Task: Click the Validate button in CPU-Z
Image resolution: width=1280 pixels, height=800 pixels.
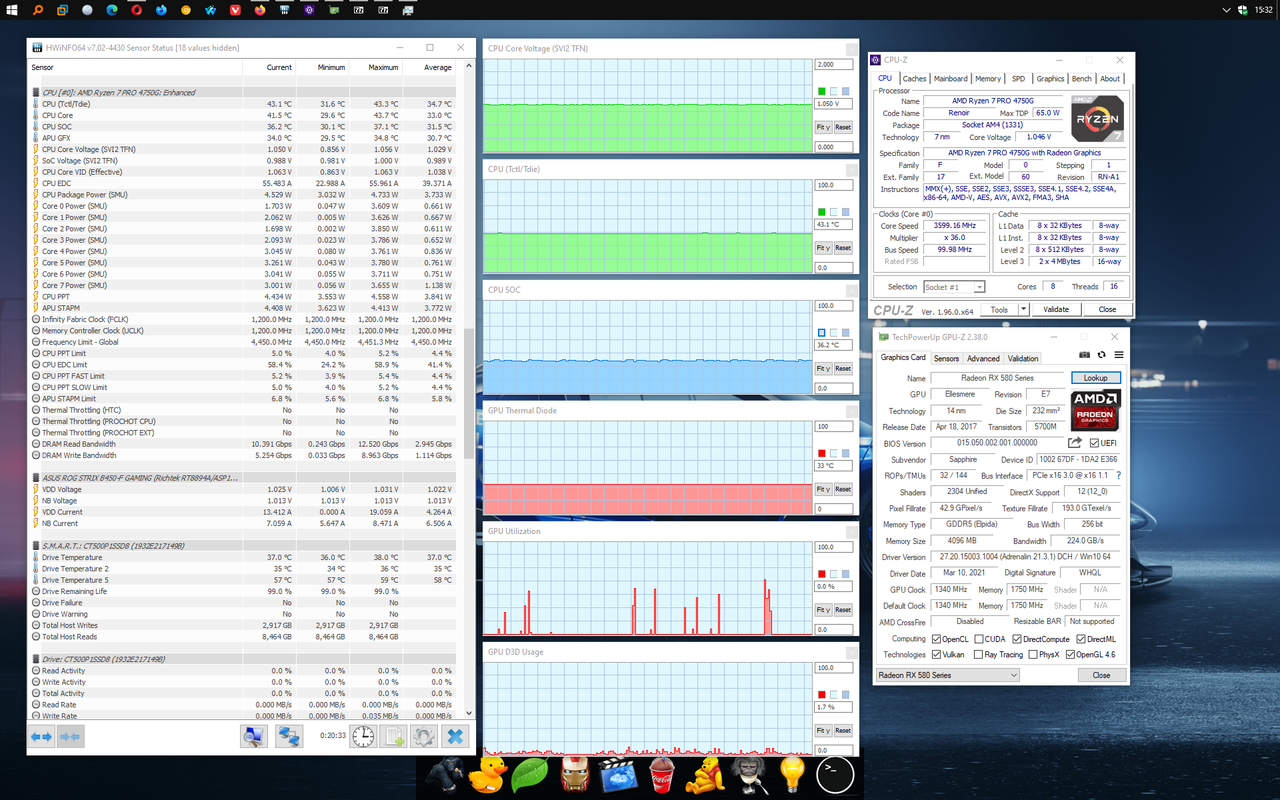Action: [1056, 310]
